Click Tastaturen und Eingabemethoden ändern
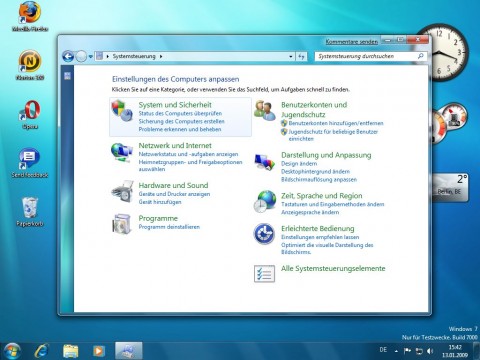 point(333,204)
